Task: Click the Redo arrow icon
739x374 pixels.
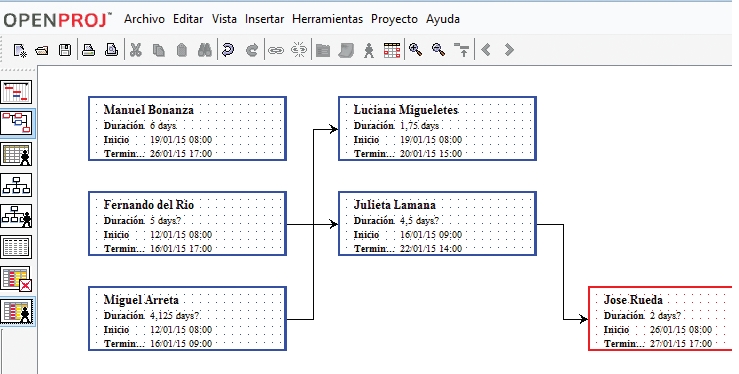Action: click(x=252, y=50)
